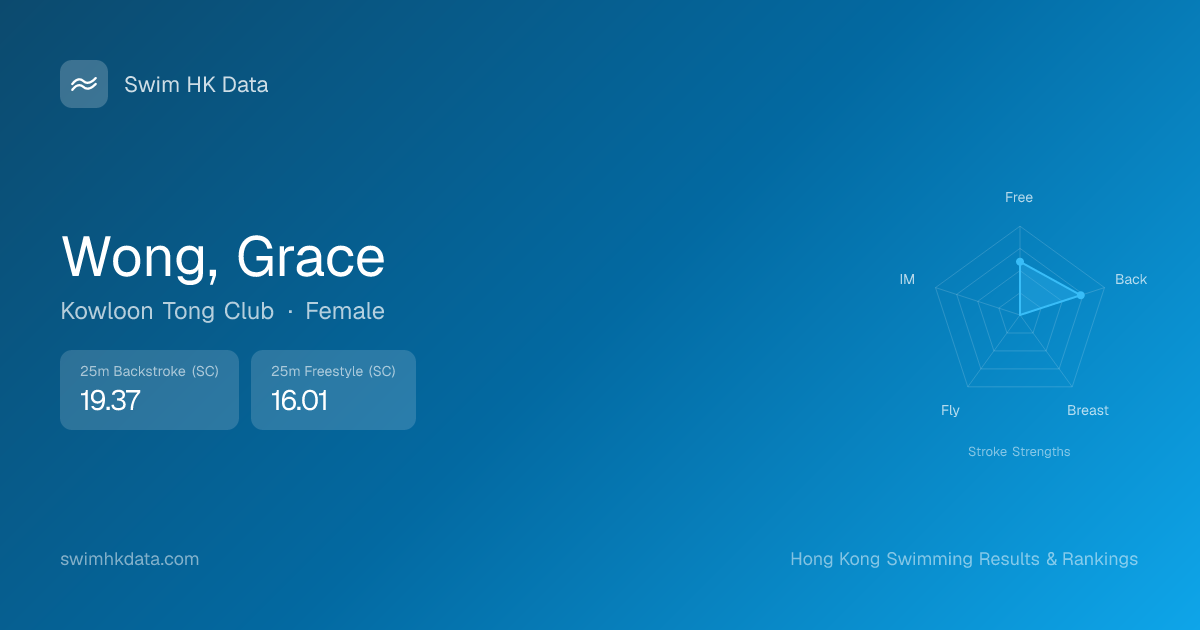1200x630 pixels.
Task: Open the Kowloon Tong Club link
Action: (167, 311)
